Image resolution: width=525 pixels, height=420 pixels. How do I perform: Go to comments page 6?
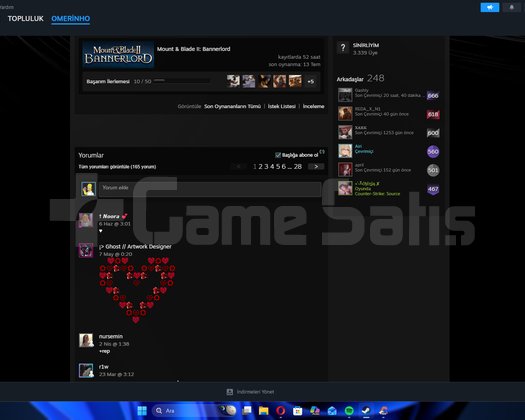tap(284, 166)
